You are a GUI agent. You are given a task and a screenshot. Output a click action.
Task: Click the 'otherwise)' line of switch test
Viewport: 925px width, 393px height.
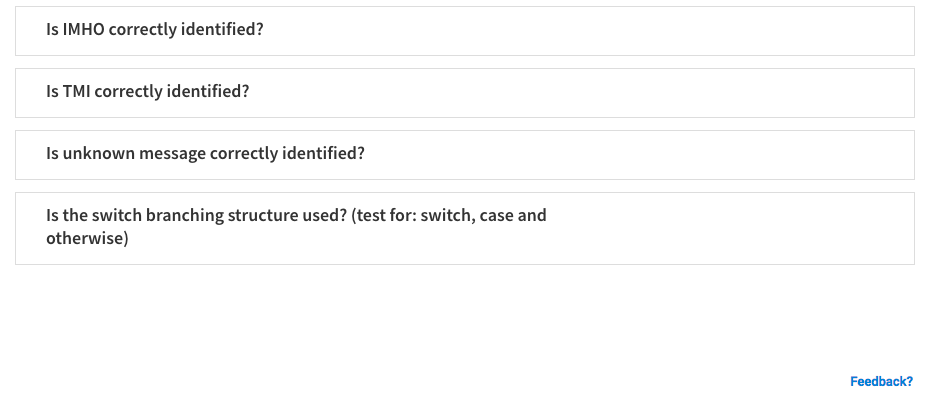87,239
